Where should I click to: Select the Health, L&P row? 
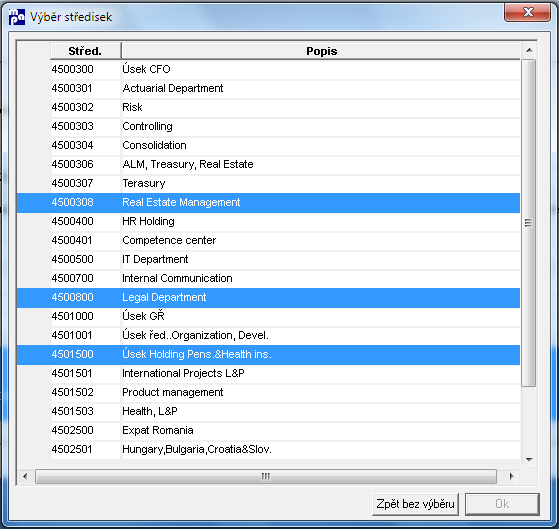point(268,411)
